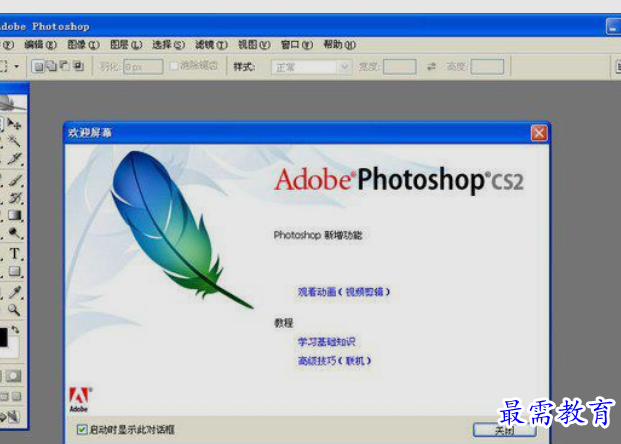The image size is (621, 444).
Task: Choose Intersect with Selection mode
Action: pyautogui.click(x=79, y=66)
